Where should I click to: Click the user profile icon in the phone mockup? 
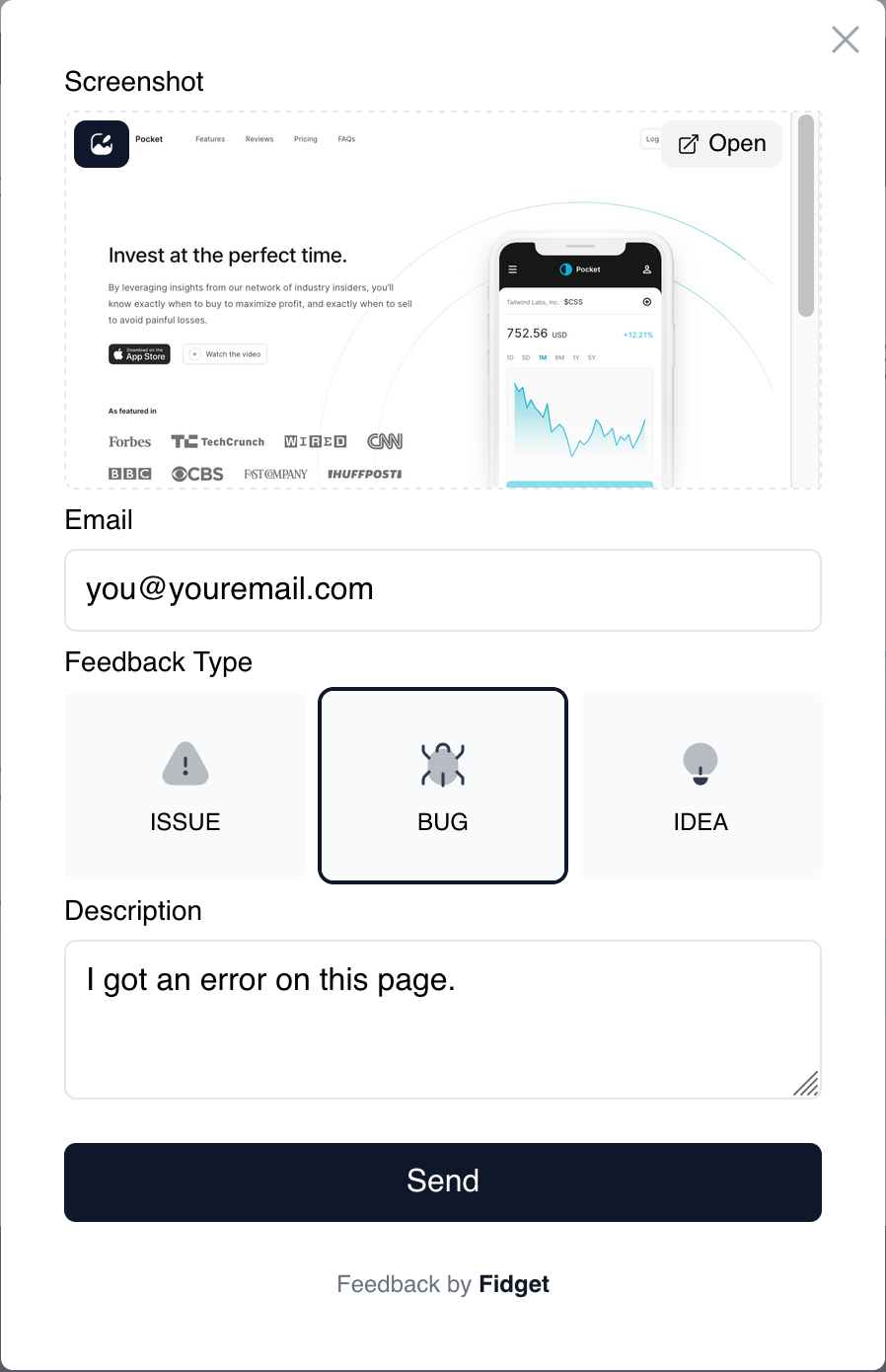click(x=647, y=269)
